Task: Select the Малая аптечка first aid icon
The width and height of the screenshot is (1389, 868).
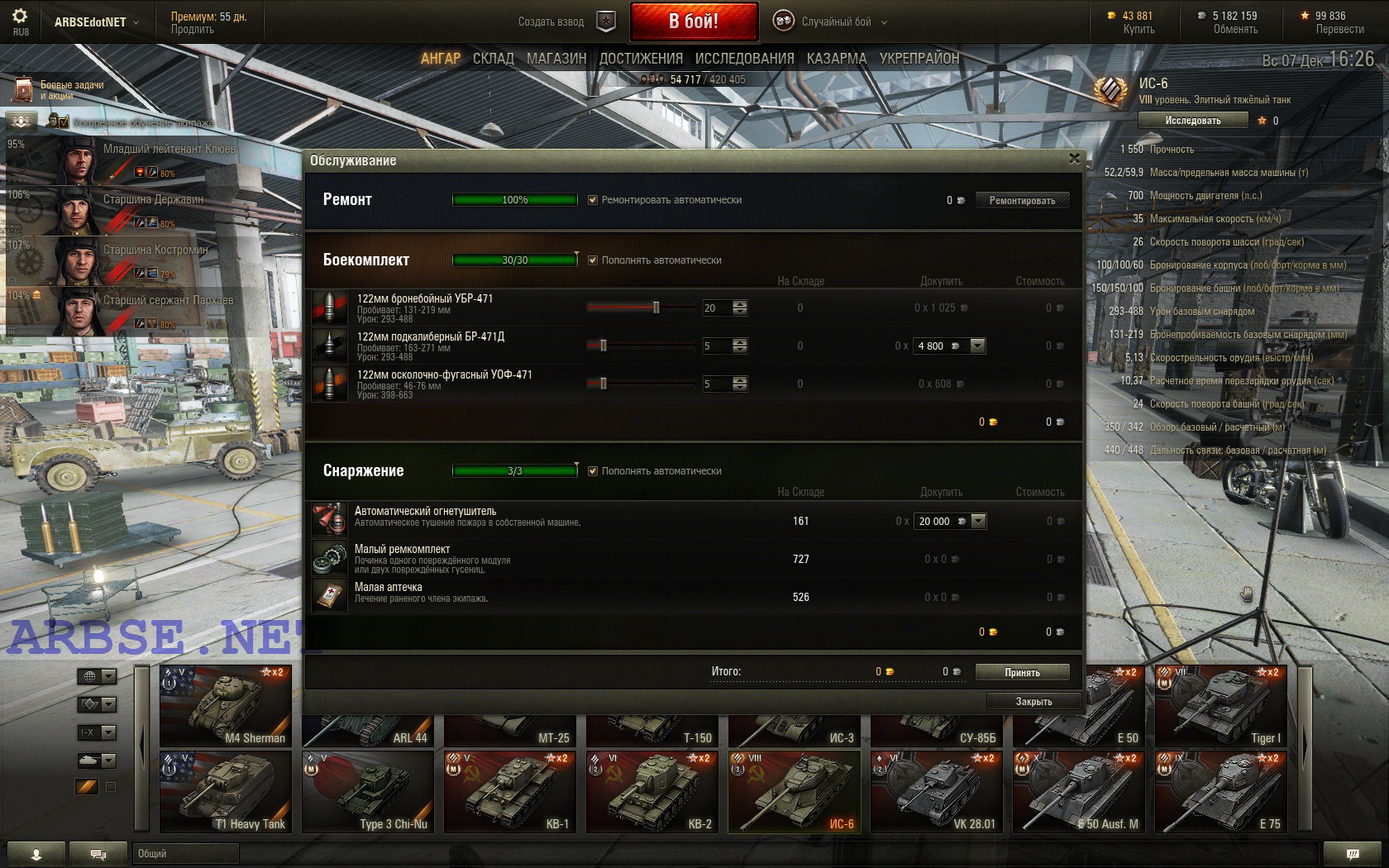Action: click(x=329, y=597)
